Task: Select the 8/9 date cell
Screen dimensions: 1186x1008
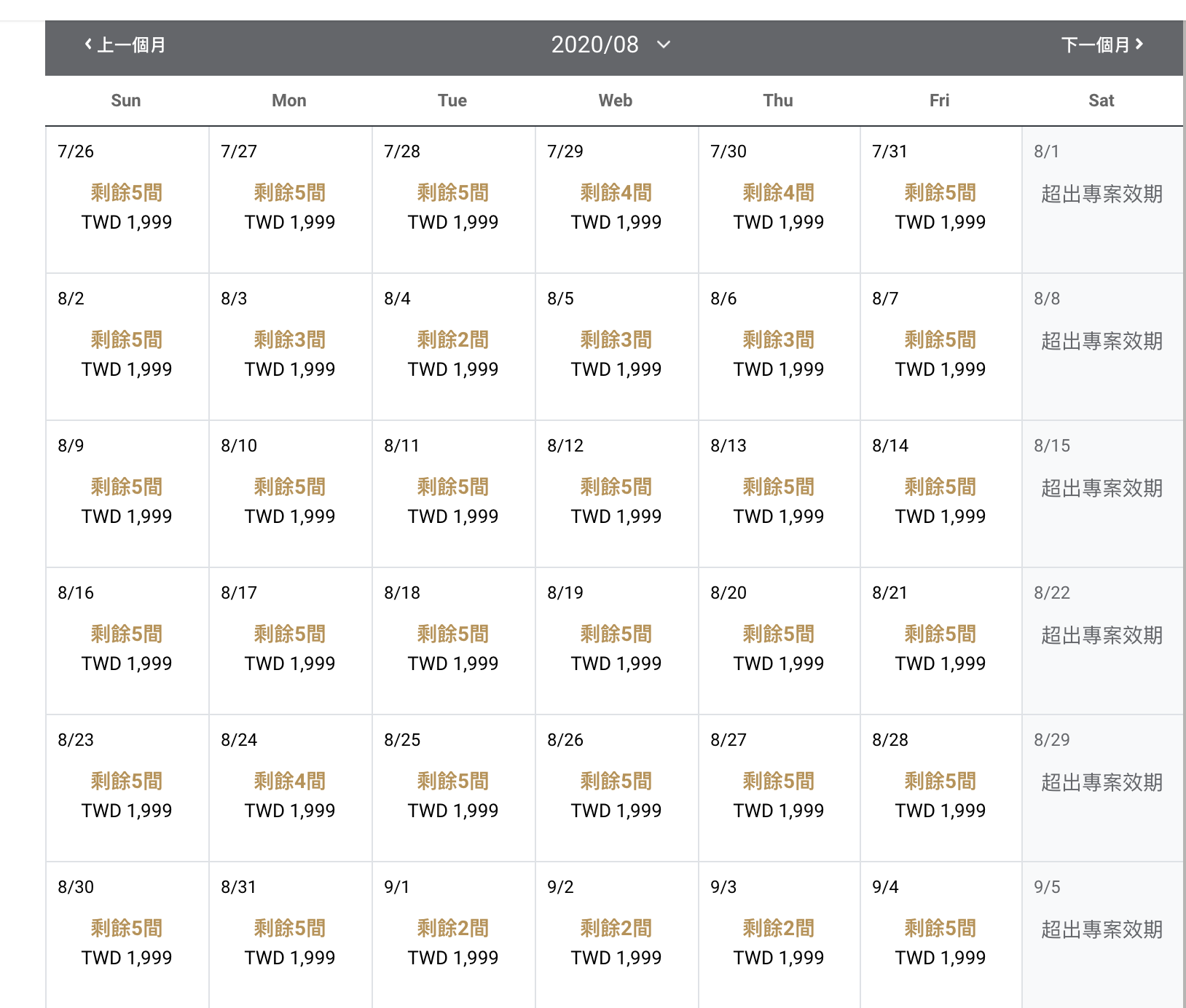Action: [x=127, y=495]
